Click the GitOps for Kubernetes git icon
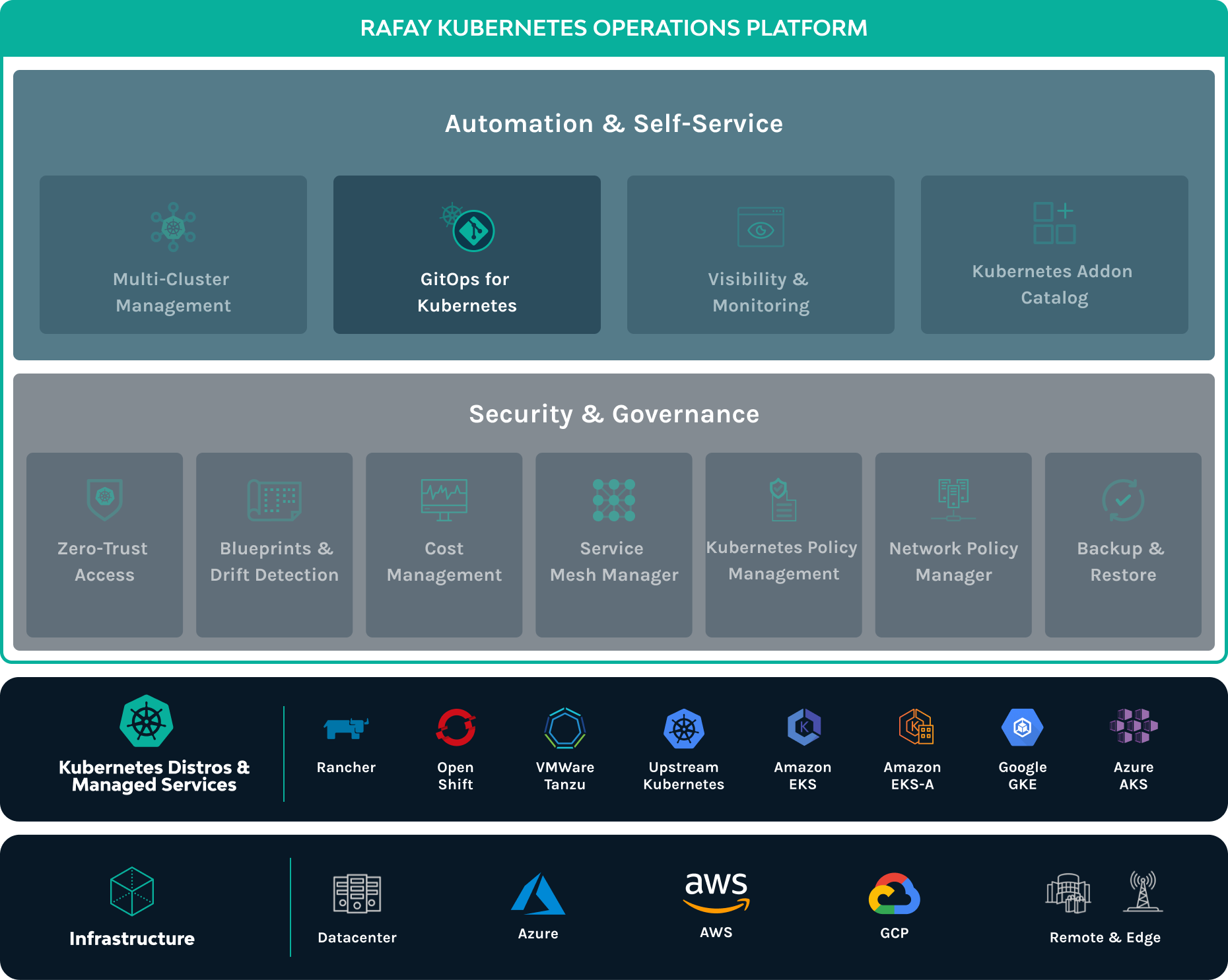 coord(468,227)
